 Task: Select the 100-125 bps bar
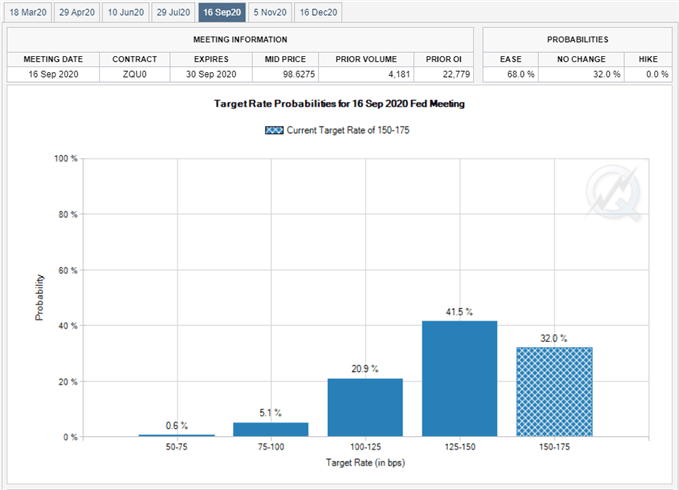click(365, 407)
